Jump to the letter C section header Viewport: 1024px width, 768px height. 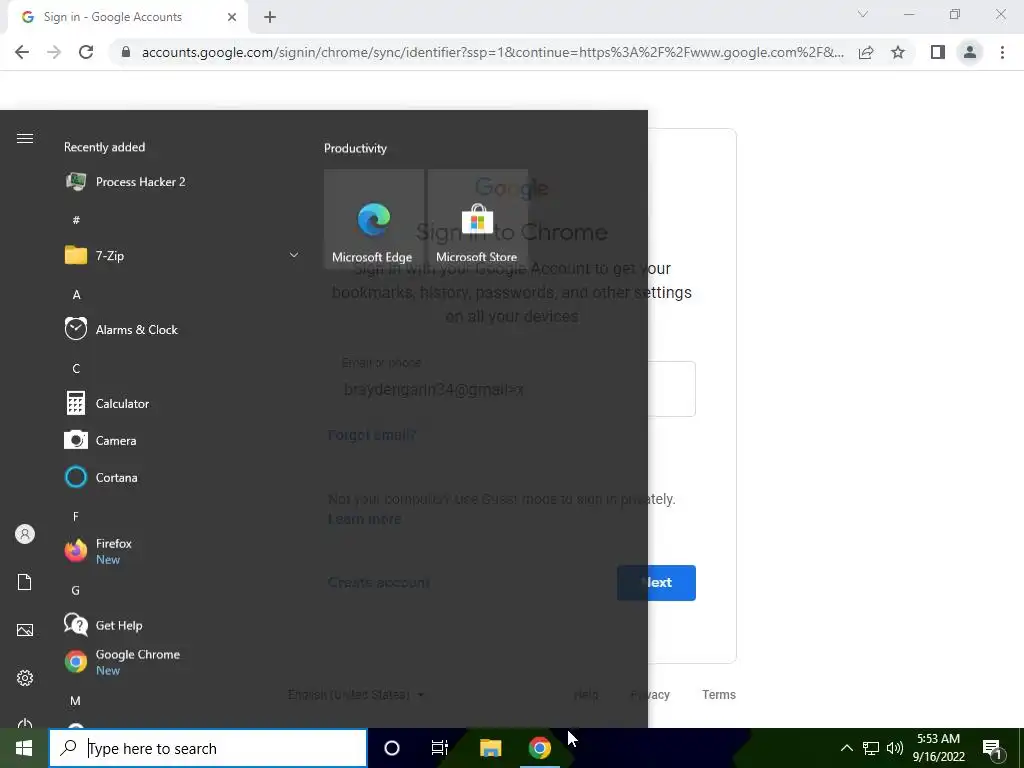[x=76, y=369]
